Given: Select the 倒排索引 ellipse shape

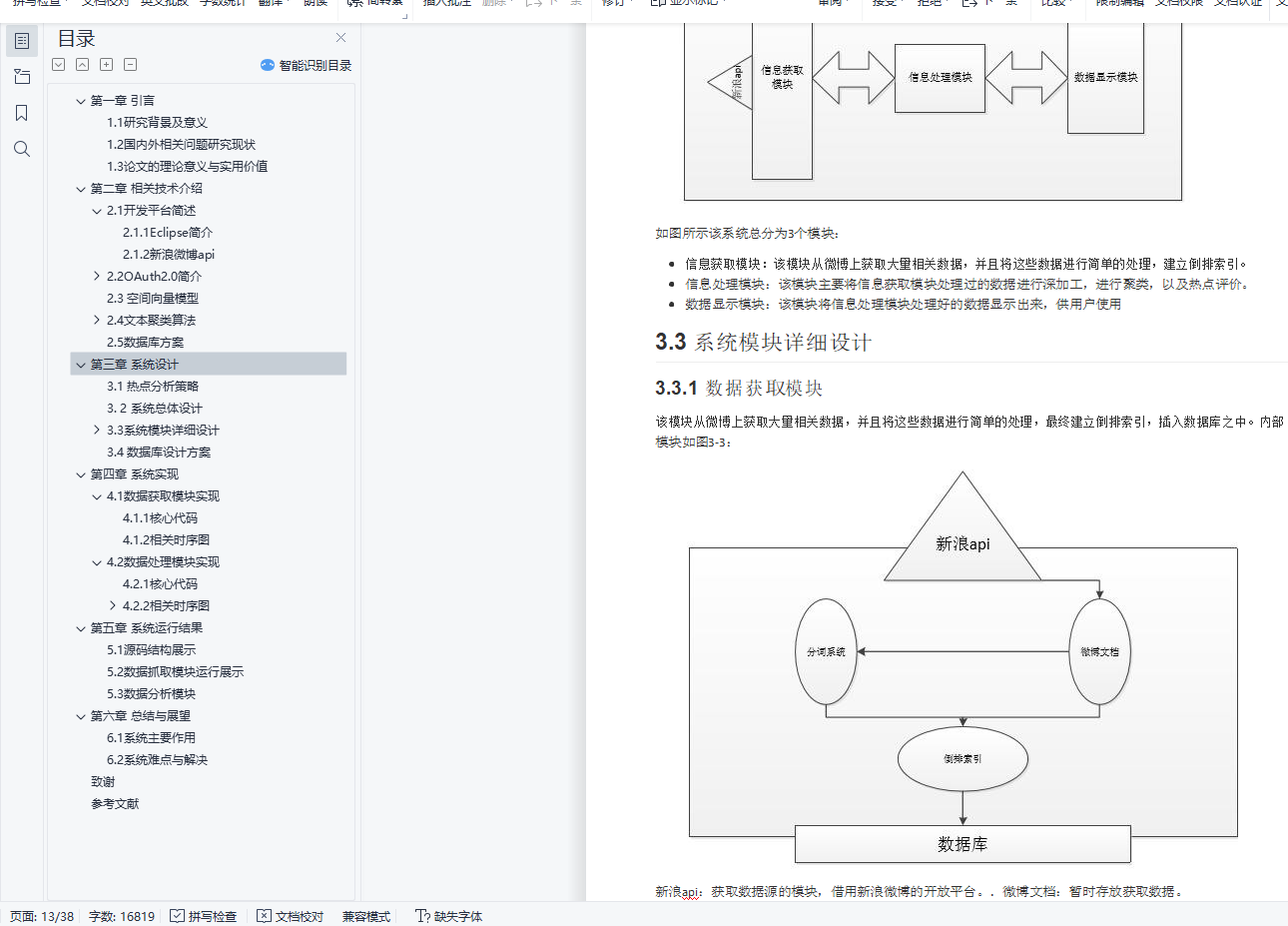Looking at the screenshot, I should pyautogui.click(x=963, y=759).
